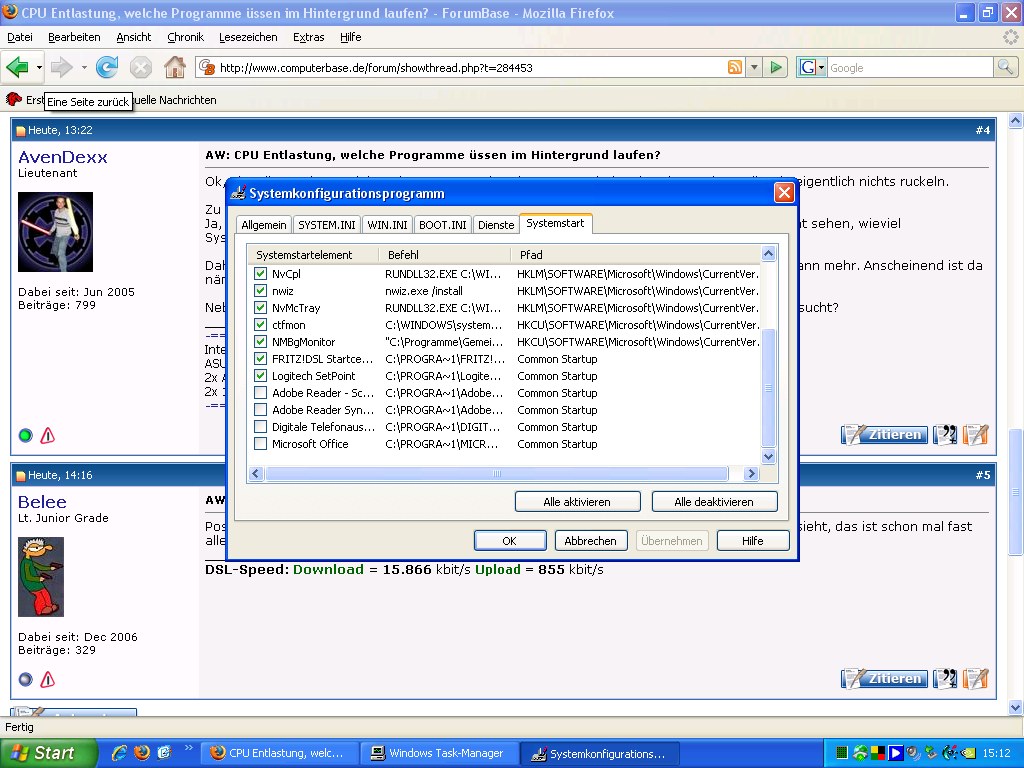Click the Alle aktivieren button
Viewport: 1024px width, 768px height.
577,502
